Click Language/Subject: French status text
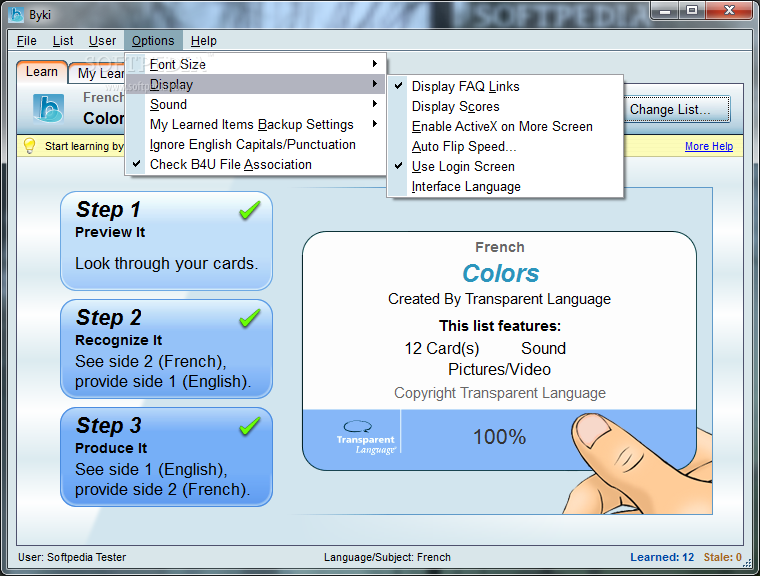Screen dimensions: 760x576 [x=387, y=557]
